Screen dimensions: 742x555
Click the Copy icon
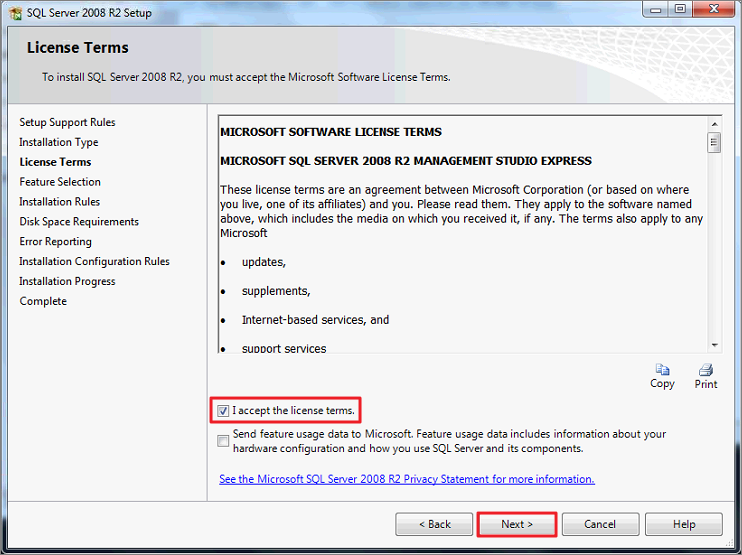[x=662, y=370]
